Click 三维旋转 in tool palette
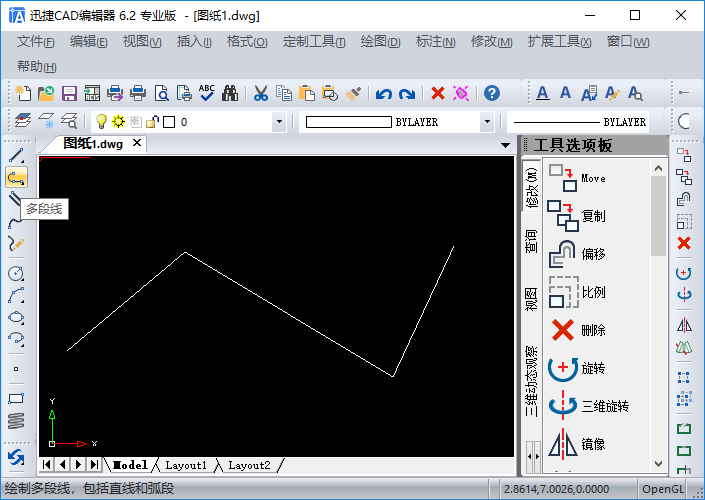 [589, 406]
